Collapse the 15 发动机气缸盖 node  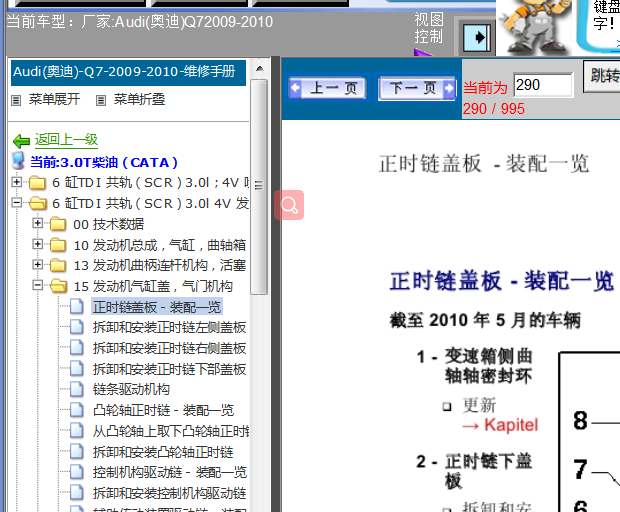38,285
